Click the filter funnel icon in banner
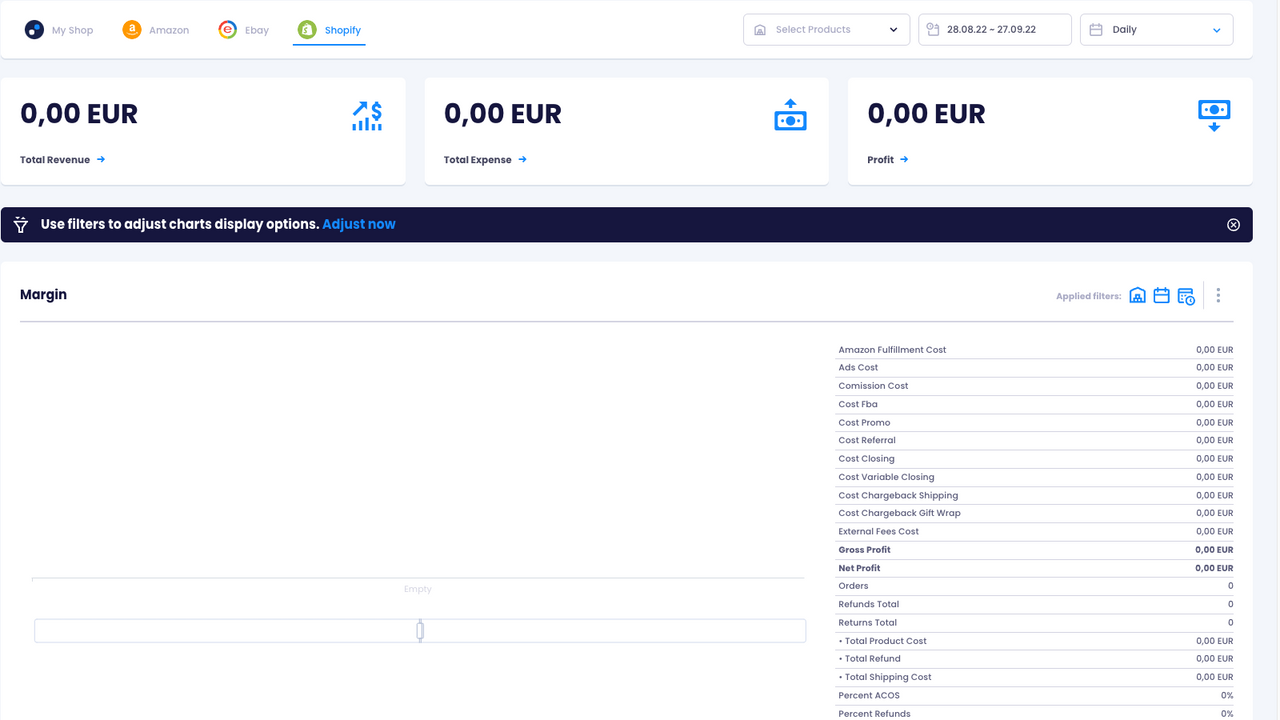1280x720 pixels. click(21, 225)
